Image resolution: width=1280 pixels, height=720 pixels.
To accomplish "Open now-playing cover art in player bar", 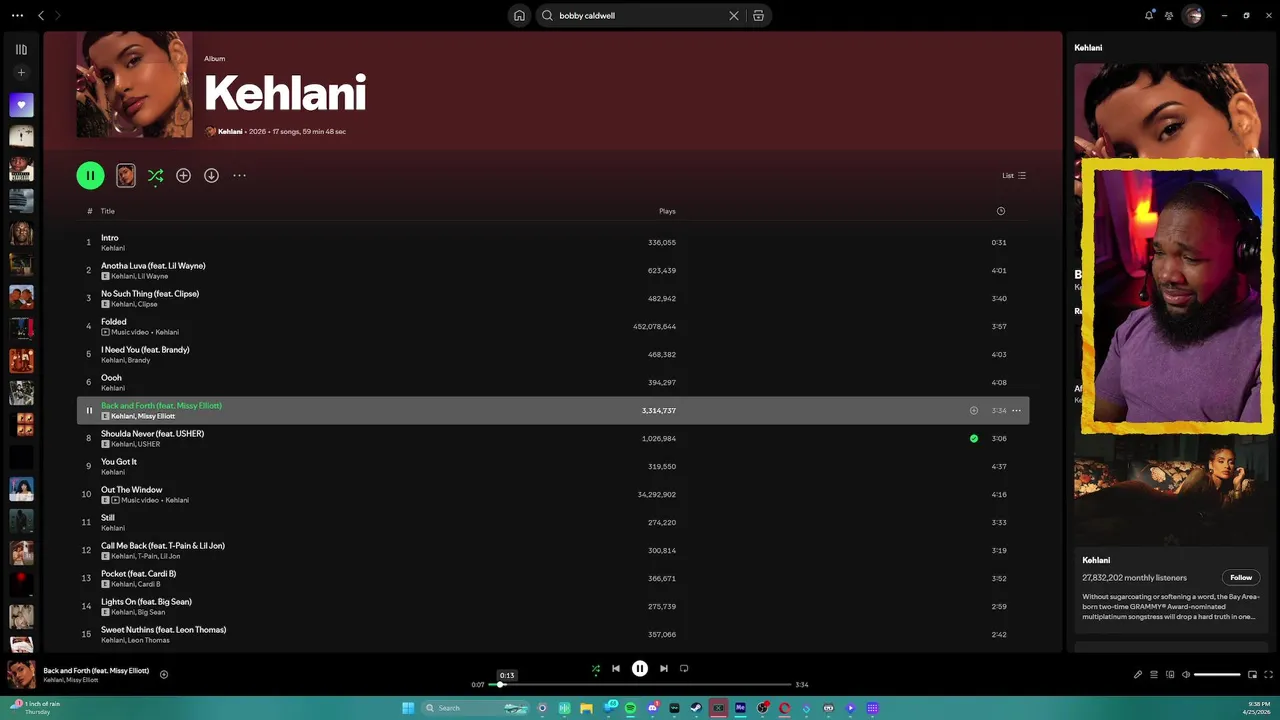I will pos(21,674).
